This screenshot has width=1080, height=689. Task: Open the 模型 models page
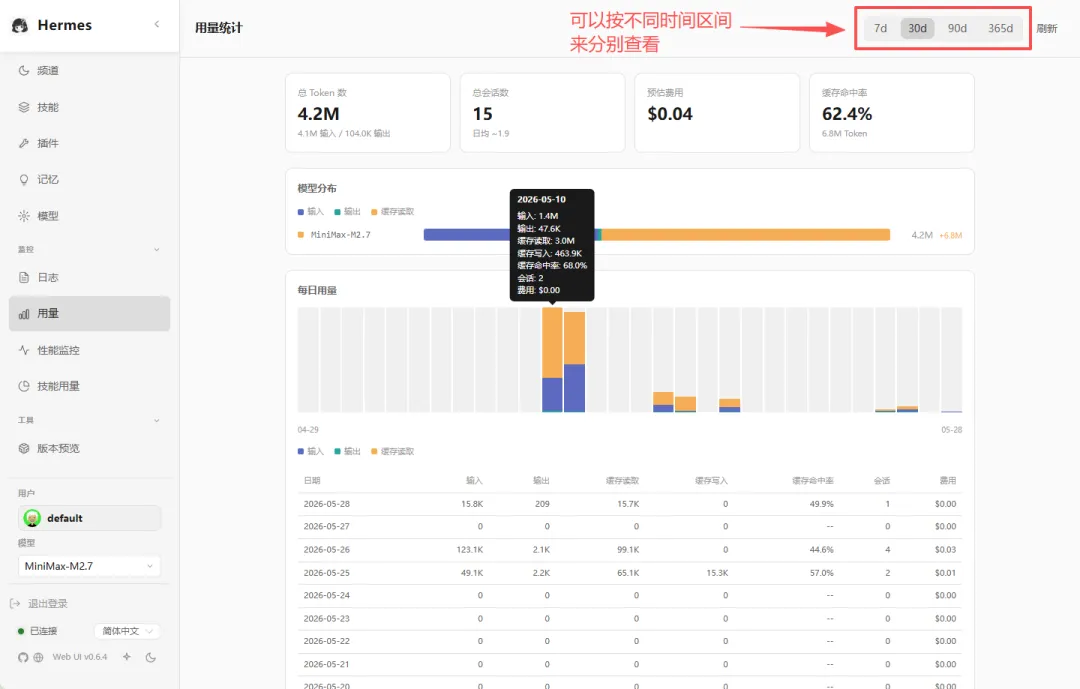coord(90,216)
